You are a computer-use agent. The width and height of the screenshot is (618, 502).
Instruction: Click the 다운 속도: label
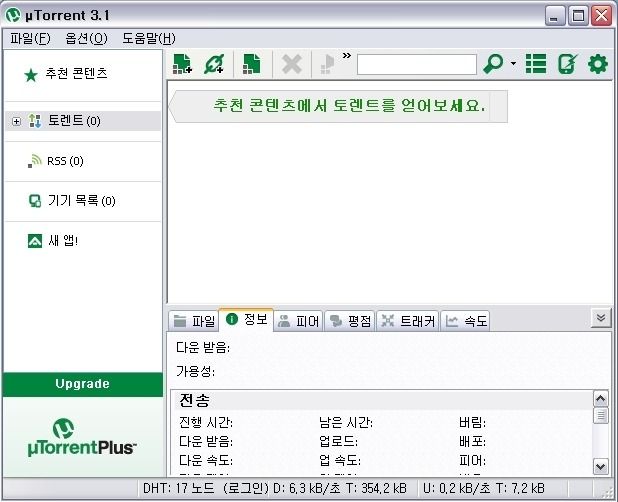pyautogui.click(x=206, y=460)
